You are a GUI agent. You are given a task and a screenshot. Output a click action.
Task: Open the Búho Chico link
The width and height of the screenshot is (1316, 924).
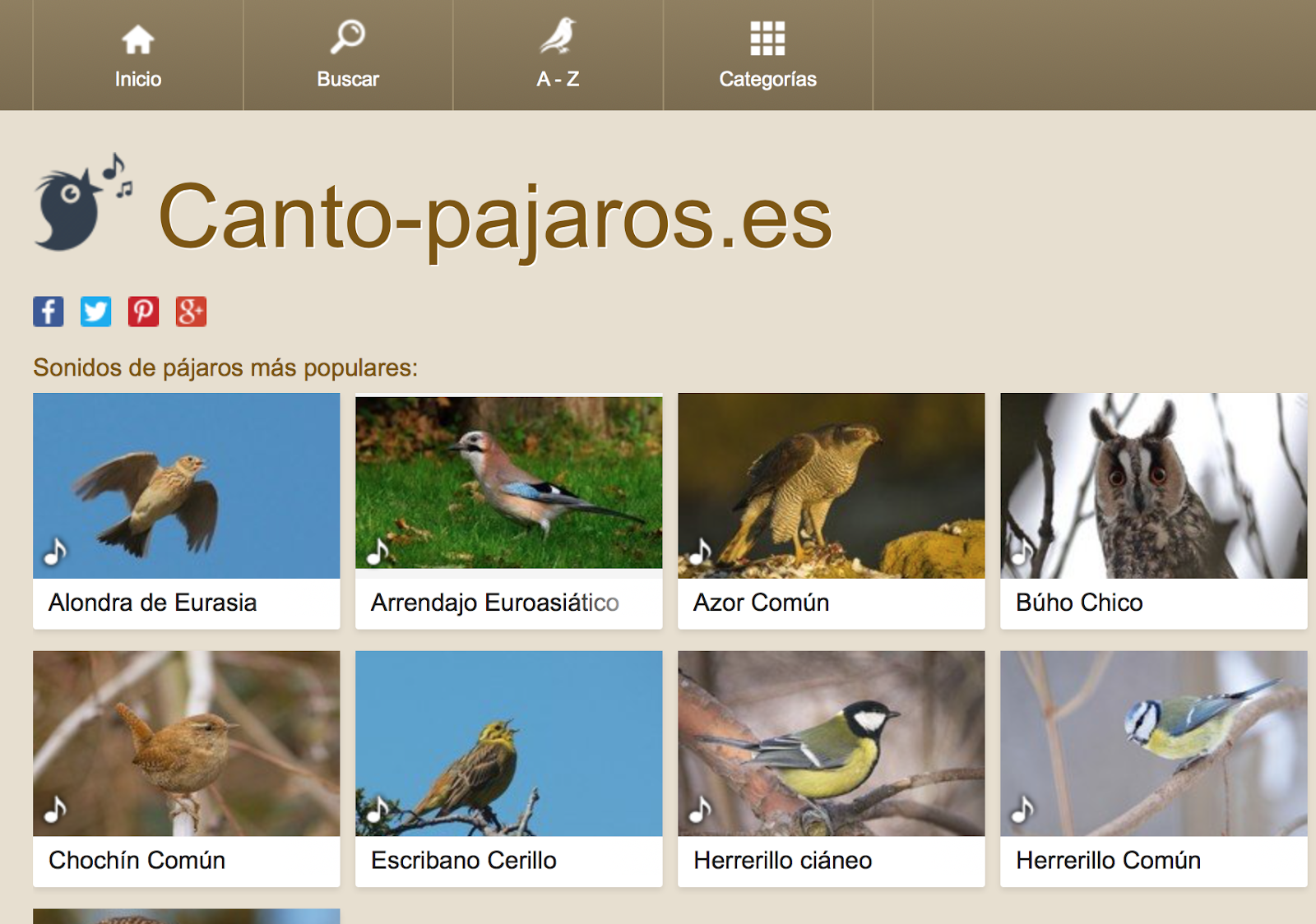tap(1080, 603)
